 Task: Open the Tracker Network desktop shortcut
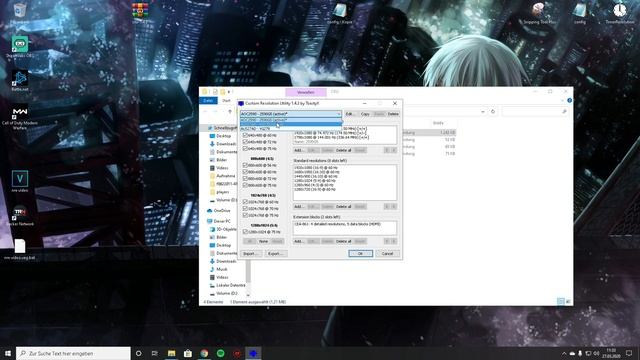pos(20,216)
